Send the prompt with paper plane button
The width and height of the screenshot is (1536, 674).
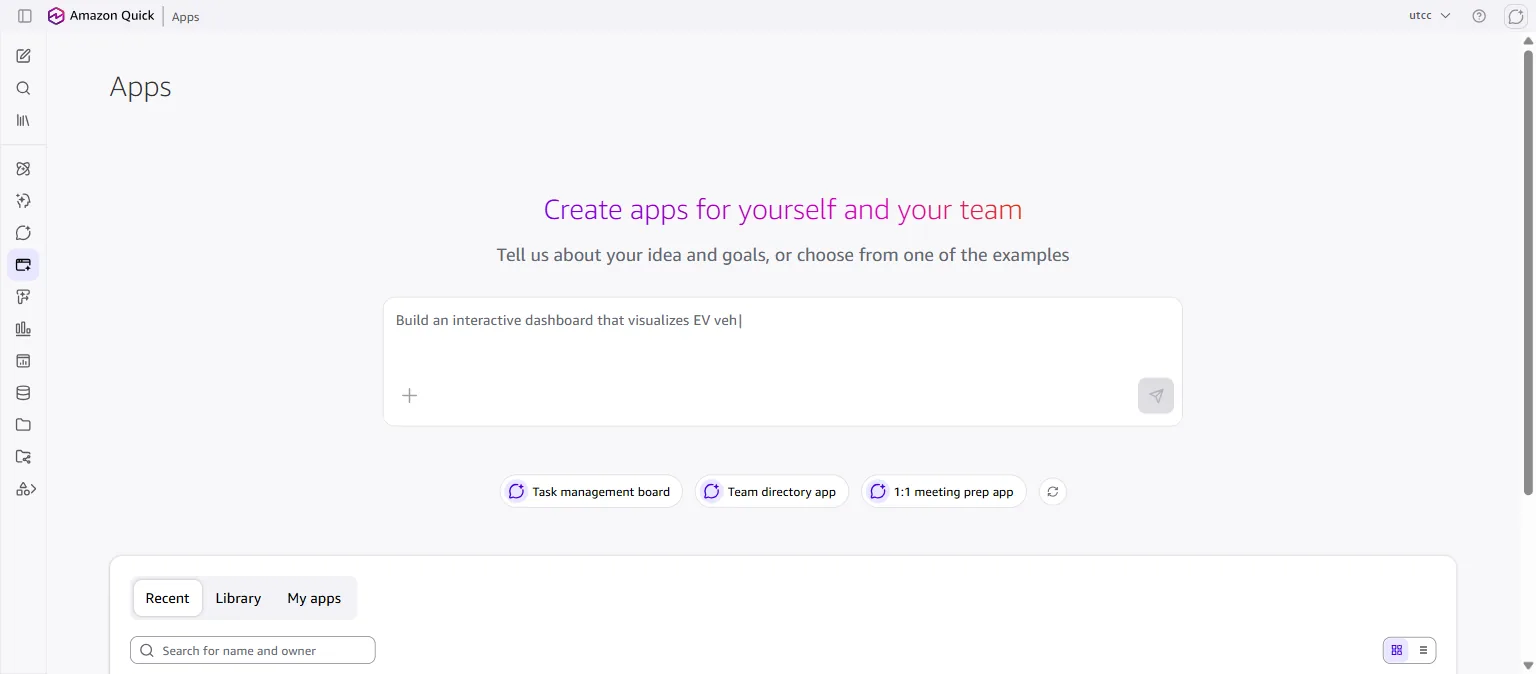(x=1156, y=396)
